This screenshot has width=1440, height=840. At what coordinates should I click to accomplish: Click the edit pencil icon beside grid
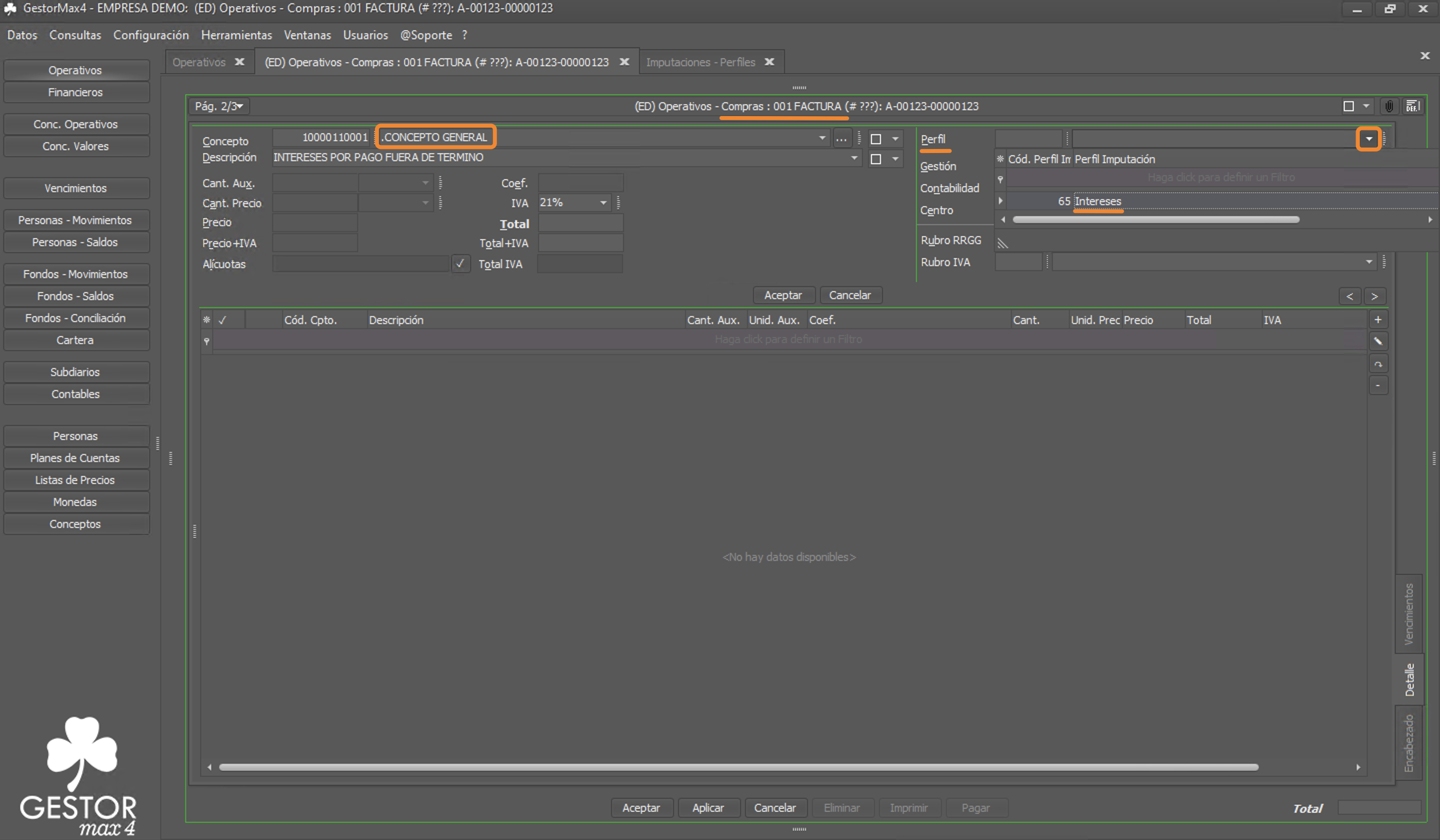[1377, 341]
